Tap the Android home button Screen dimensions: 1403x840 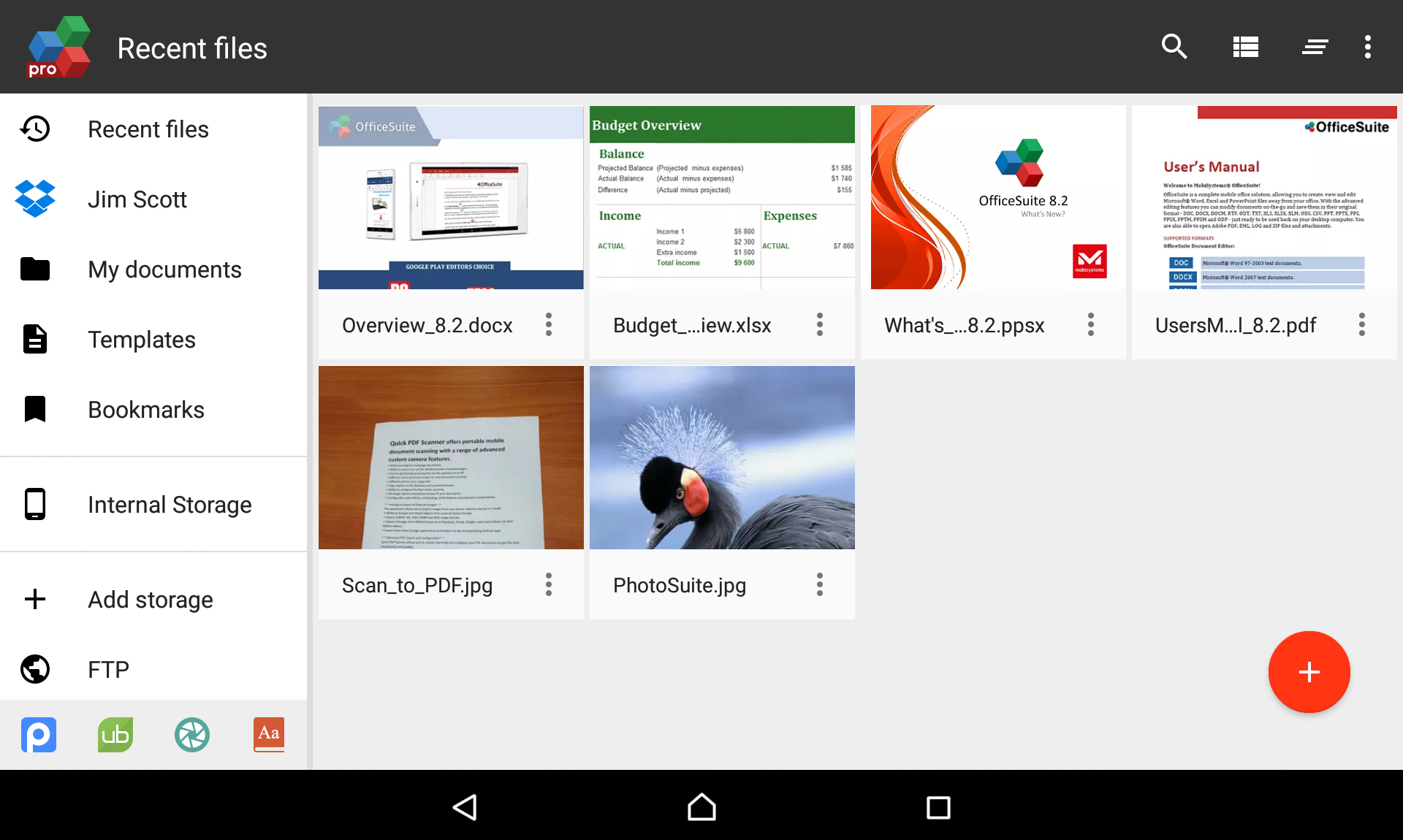coord(701,807)
